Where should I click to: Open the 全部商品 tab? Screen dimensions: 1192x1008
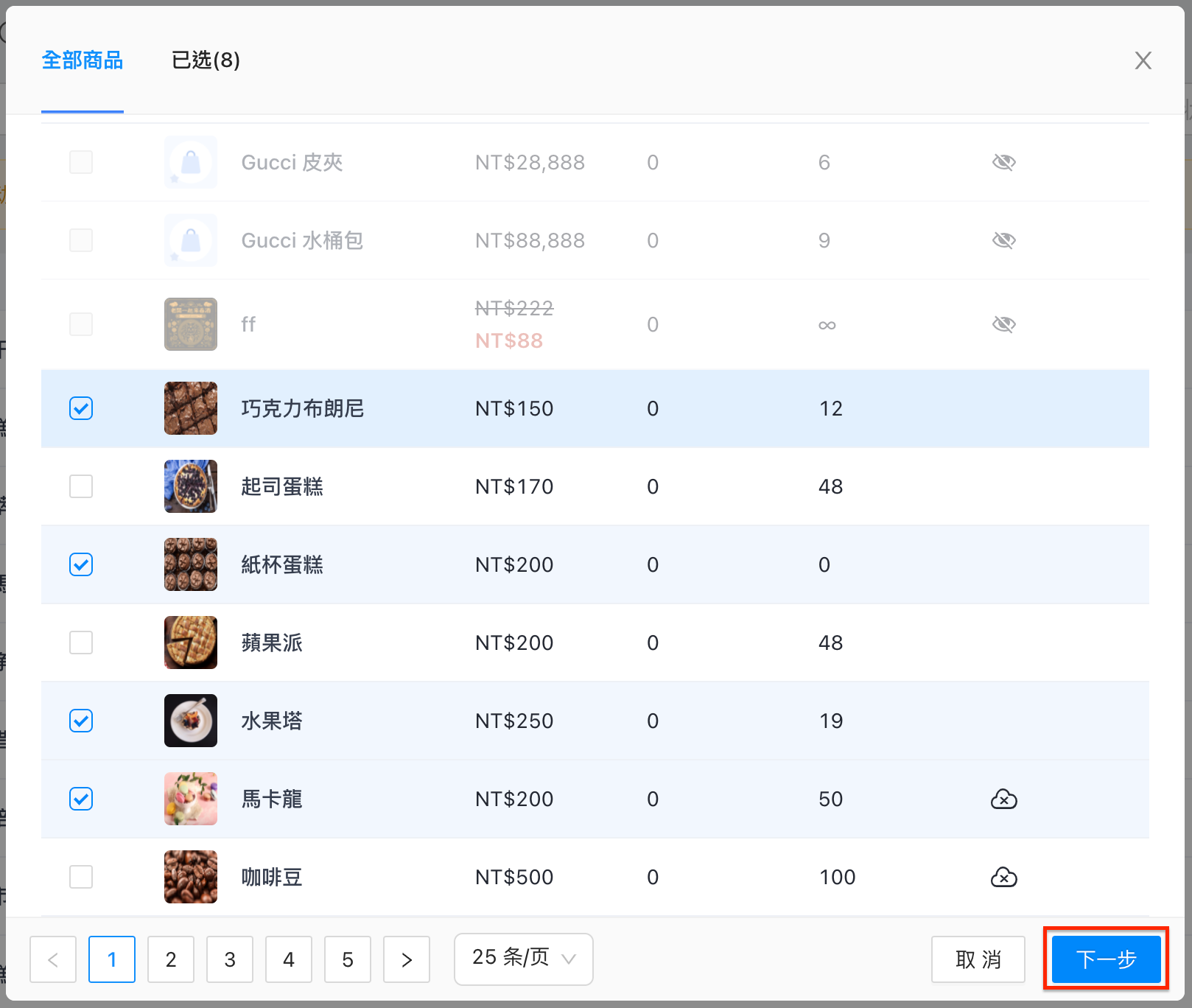83,60
